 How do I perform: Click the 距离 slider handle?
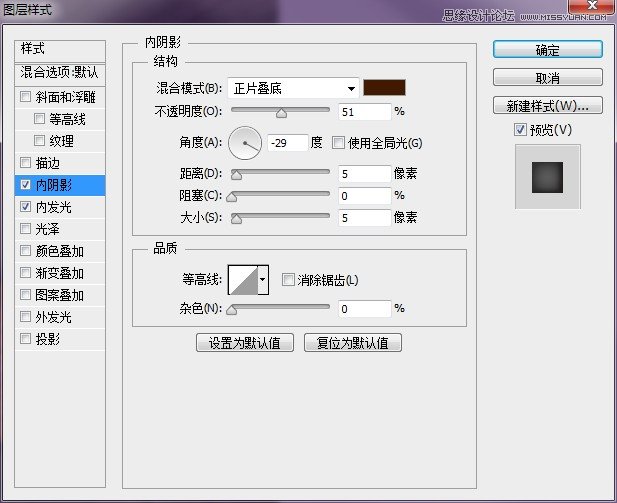236,175
